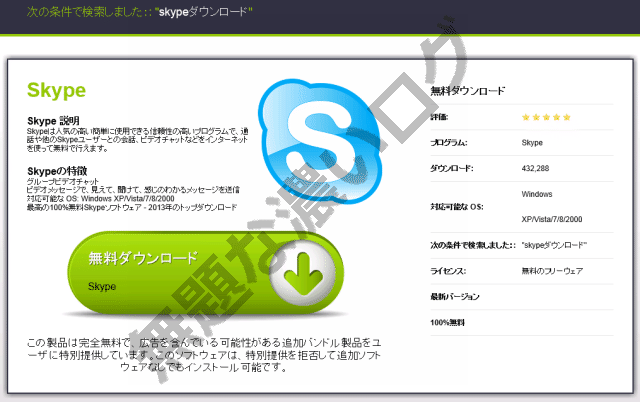Click the ビデオメッセージ feature line
The image size is (640, 402).
click(133, 190)
